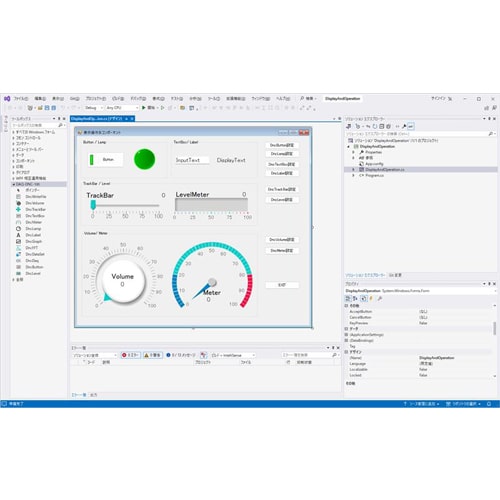Toggle the Warnings filter in Error List
The height and width of the screenshot is (500, 500).
pos(152,355)
